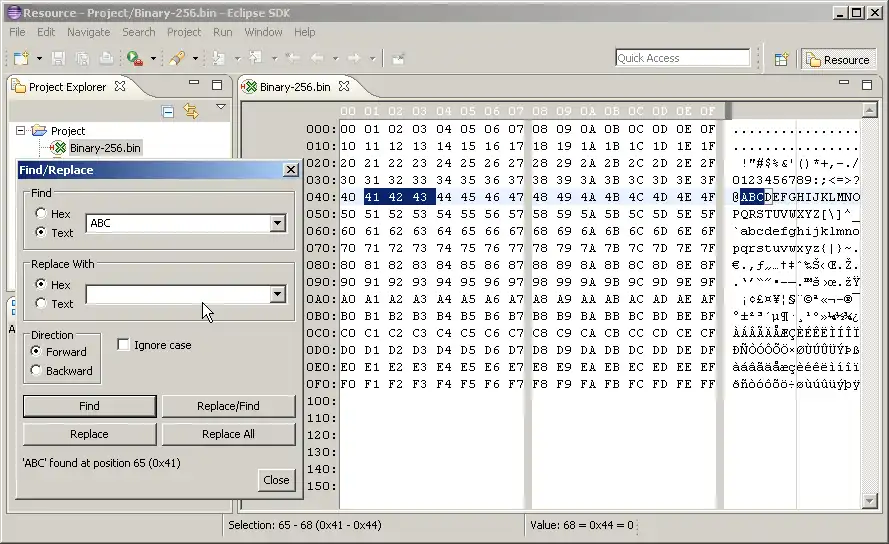Open the Window menu
This screenshot has height=544, width=889.
(x=263, y=32)
